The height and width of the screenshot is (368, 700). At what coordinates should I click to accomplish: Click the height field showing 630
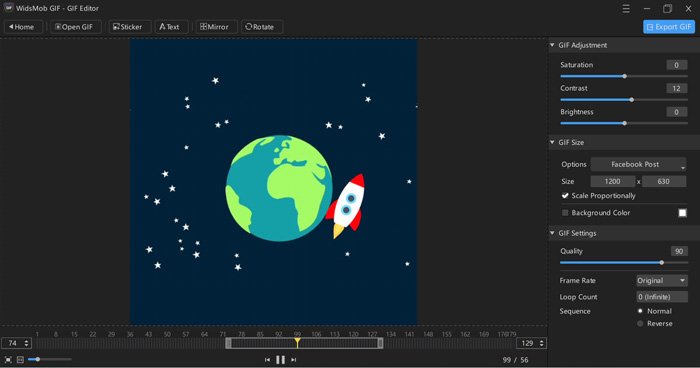click(x=664, y=181)
